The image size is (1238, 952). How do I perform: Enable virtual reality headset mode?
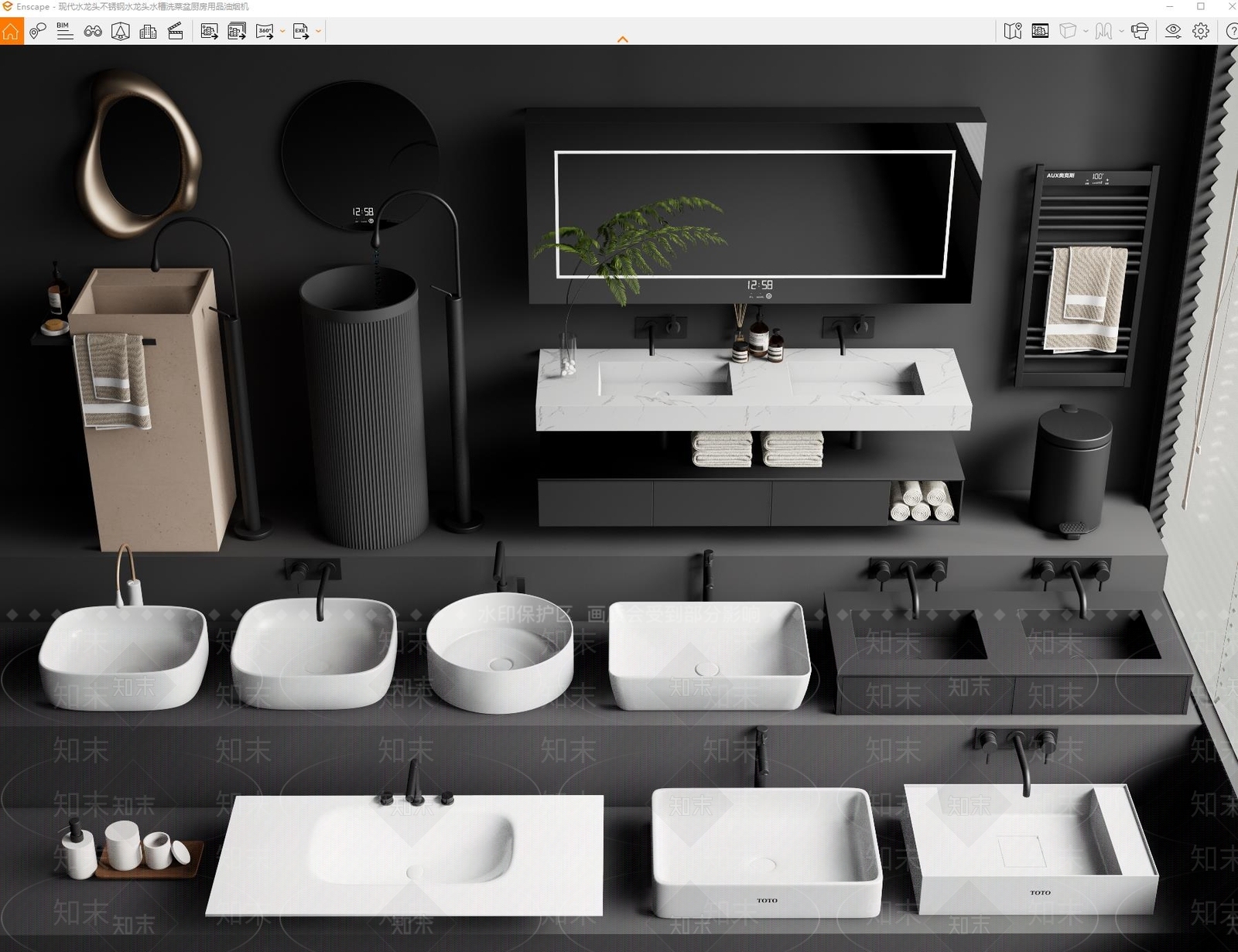[x=1139, y=31]
